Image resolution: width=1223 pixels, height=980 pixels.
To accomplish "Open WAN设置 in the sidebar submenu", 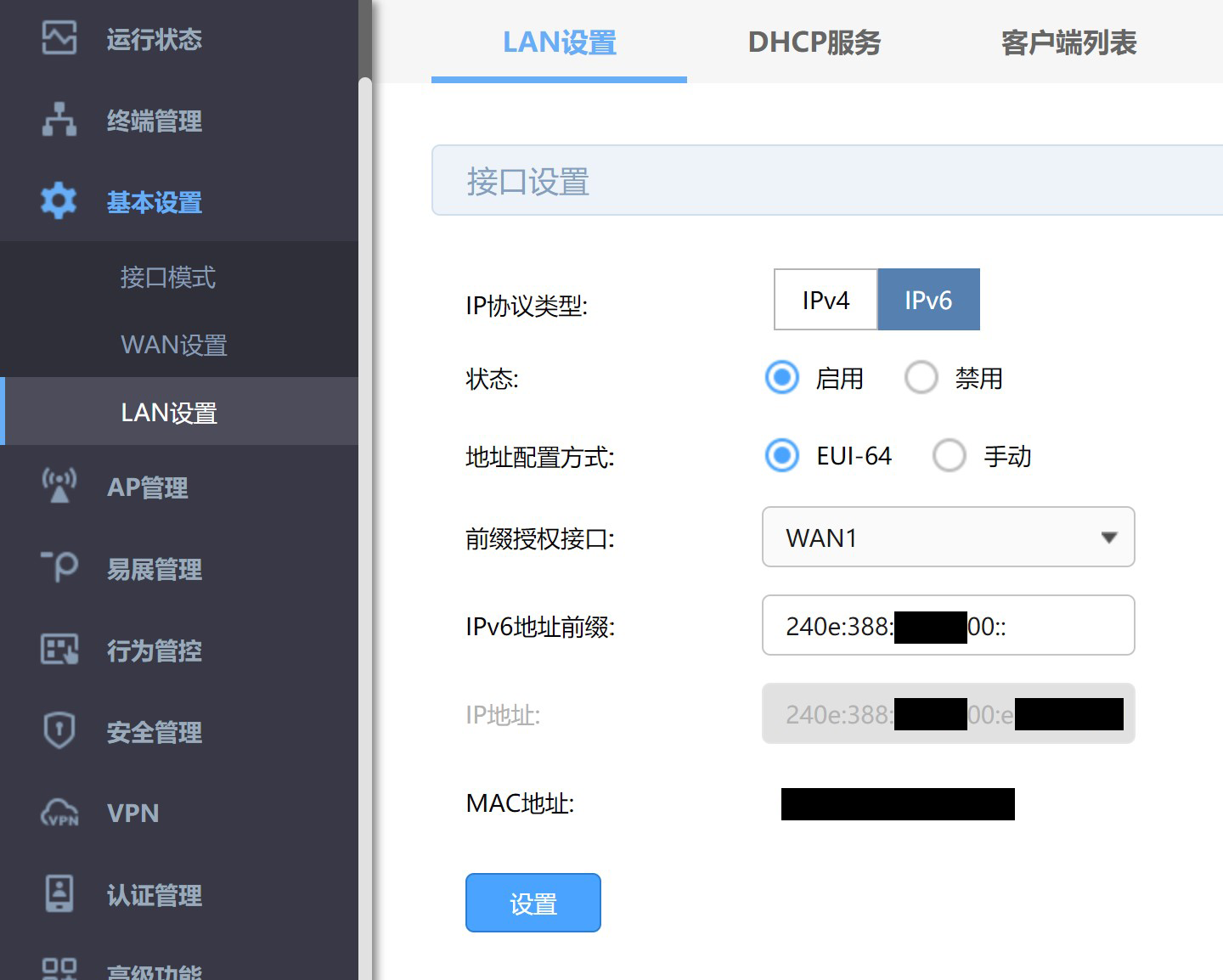I will tap(174, 345).
